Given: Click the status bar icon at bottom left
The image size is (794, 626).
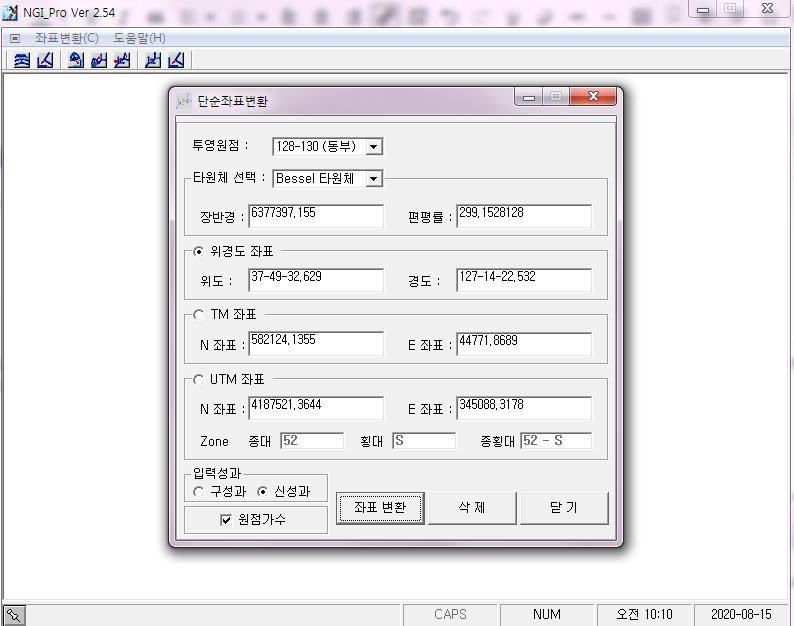Looking at the screenshot, I should point(14,615).
